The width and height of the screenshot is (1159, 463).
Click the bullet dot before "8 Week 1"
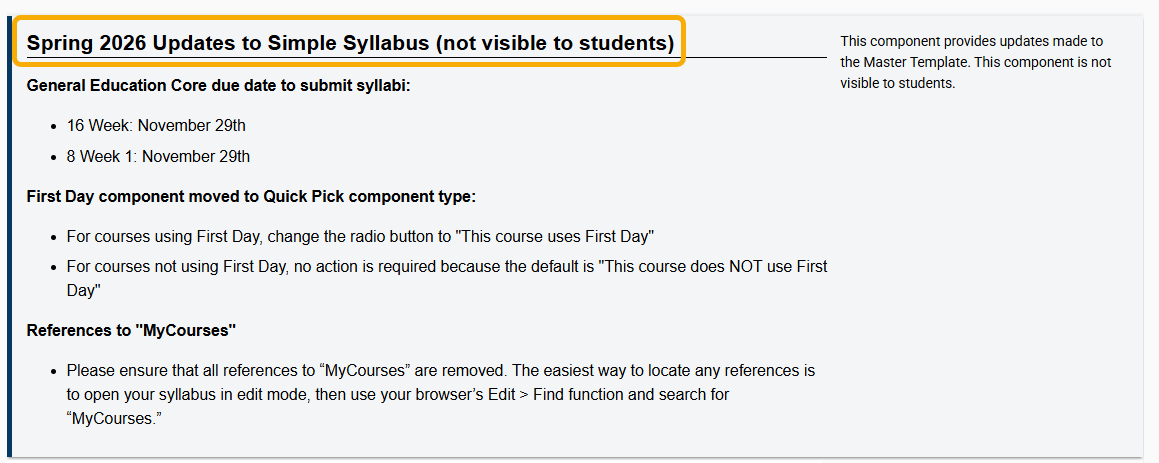(x=54, y=157)
